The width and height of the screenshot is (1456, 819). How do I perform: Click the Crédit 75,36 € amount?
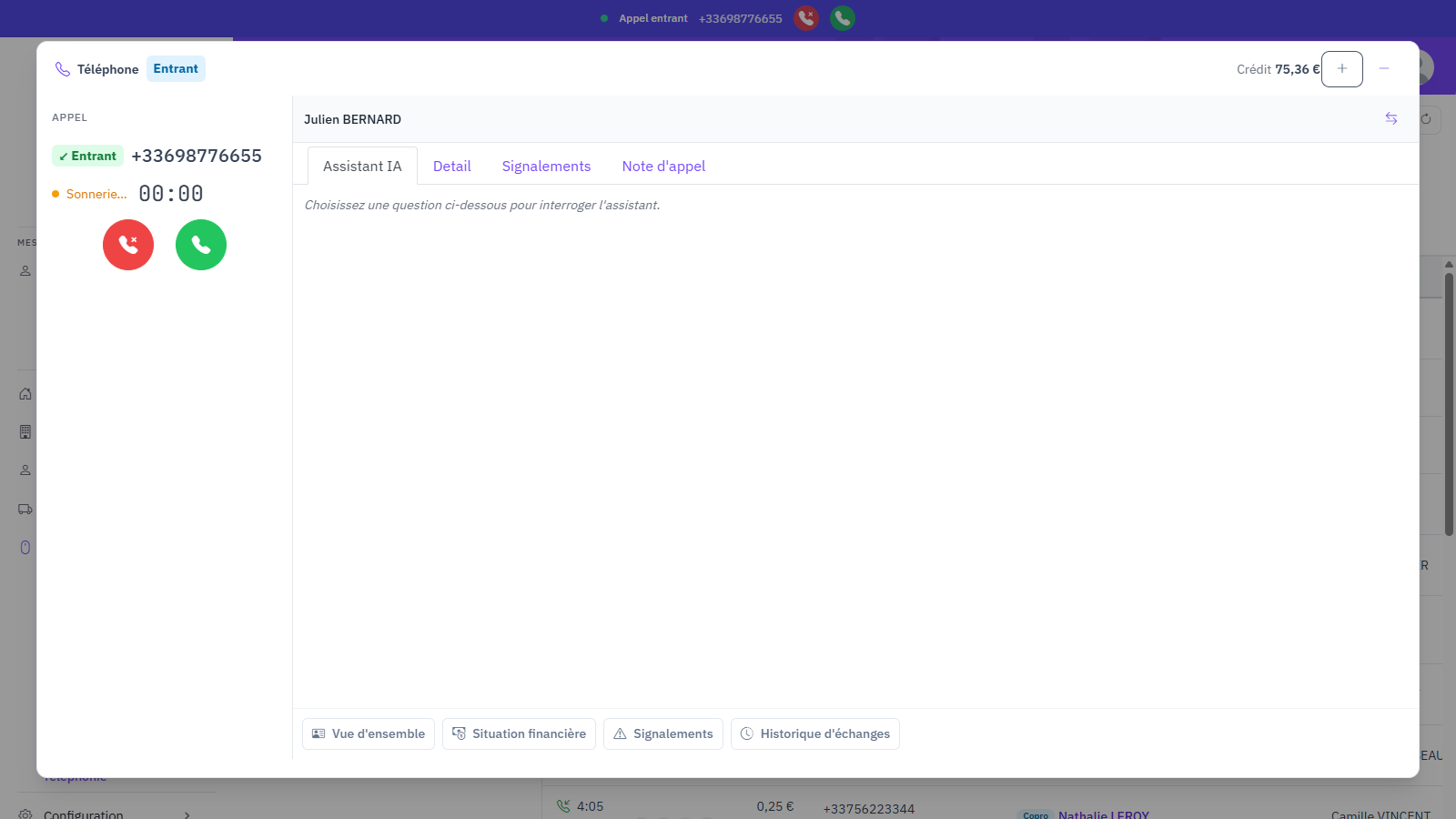coord(1278,69)
